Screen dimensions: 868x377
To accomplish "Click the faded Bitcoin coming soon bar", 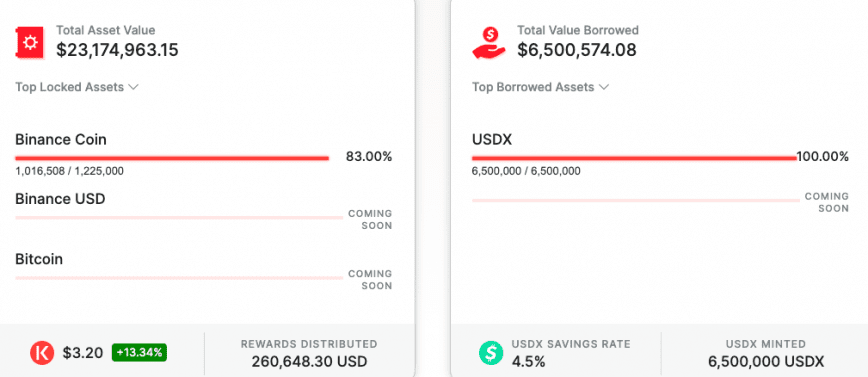I will pos(179,277).
